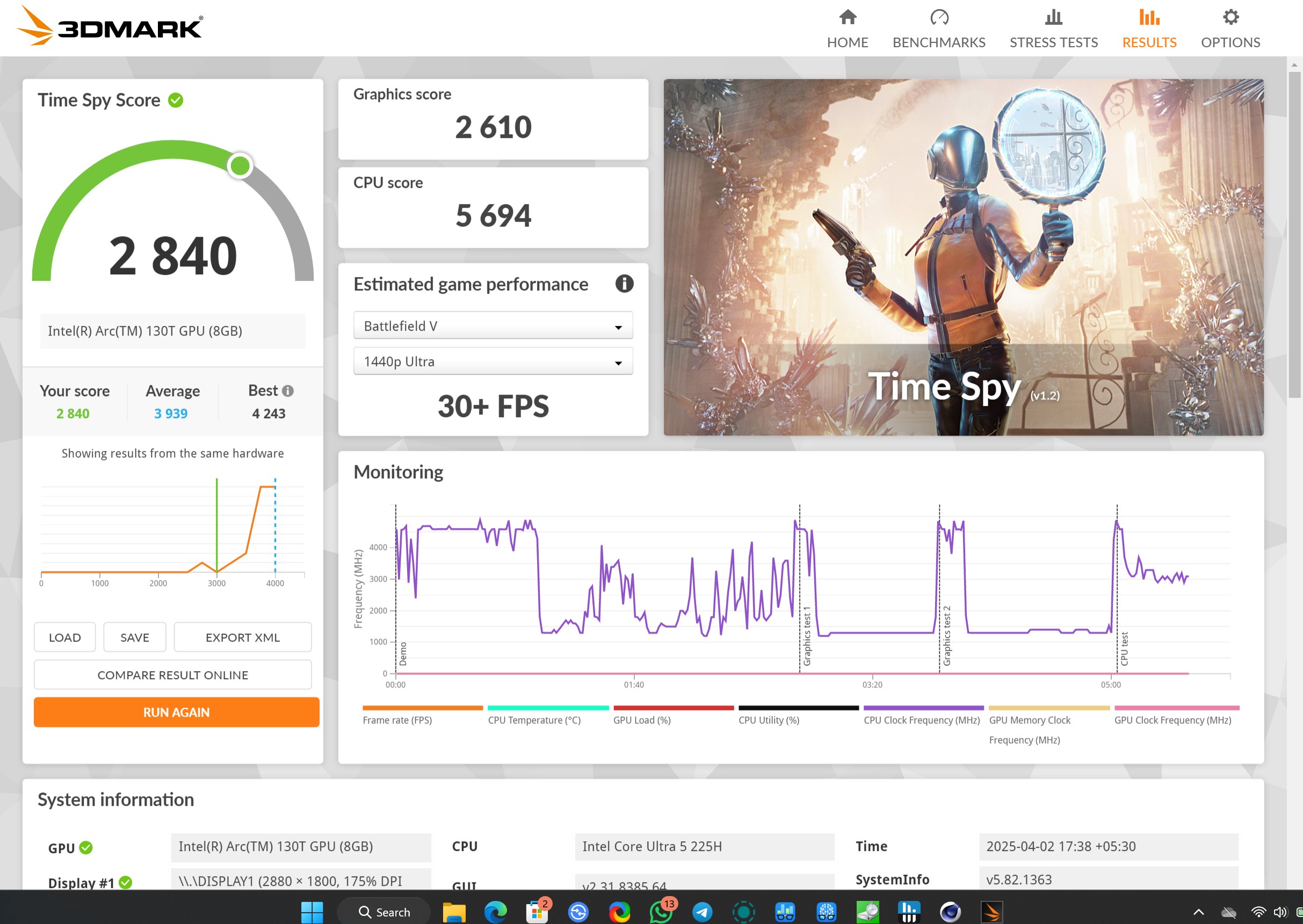
Task: Click the Average score 3 939
Action: (171, 413)
